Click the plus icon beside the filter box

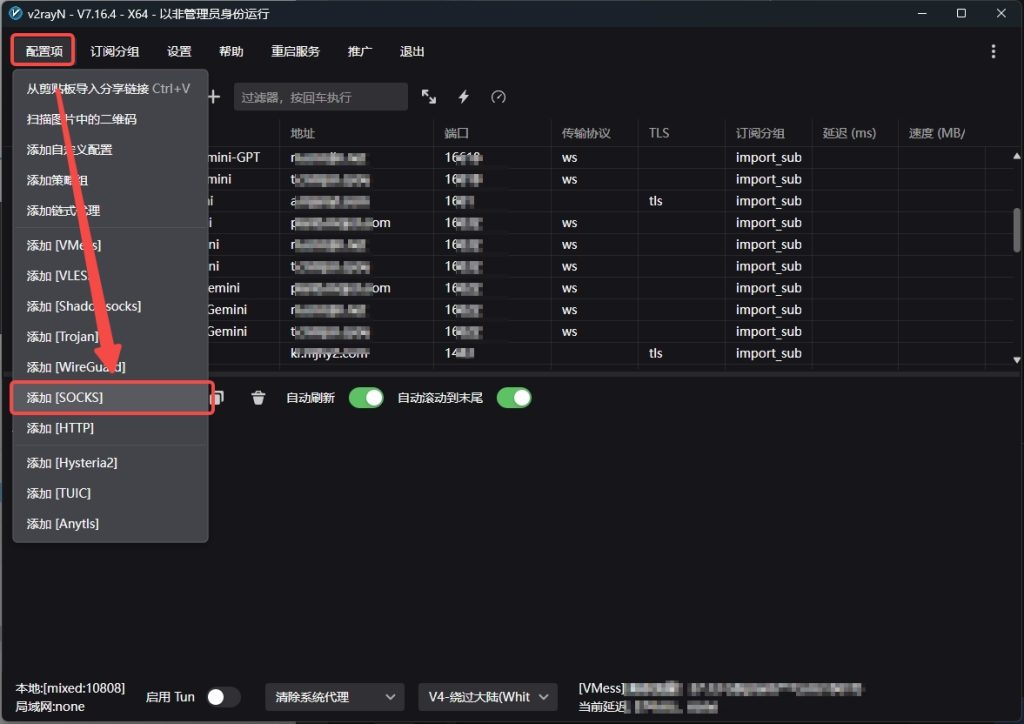point(213,97)
